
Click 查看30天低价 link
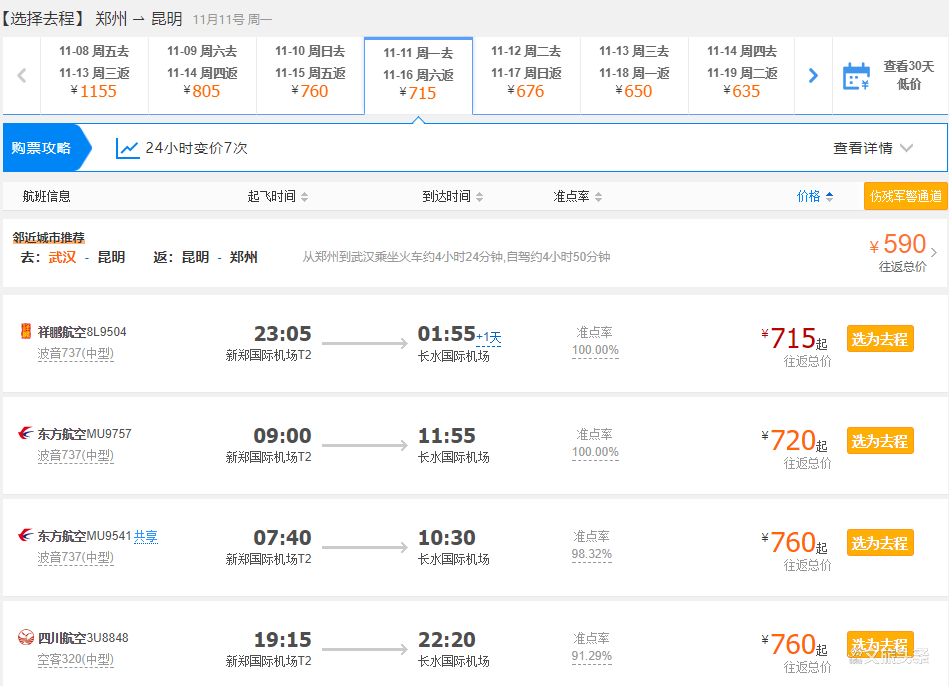tap(908, 75)
